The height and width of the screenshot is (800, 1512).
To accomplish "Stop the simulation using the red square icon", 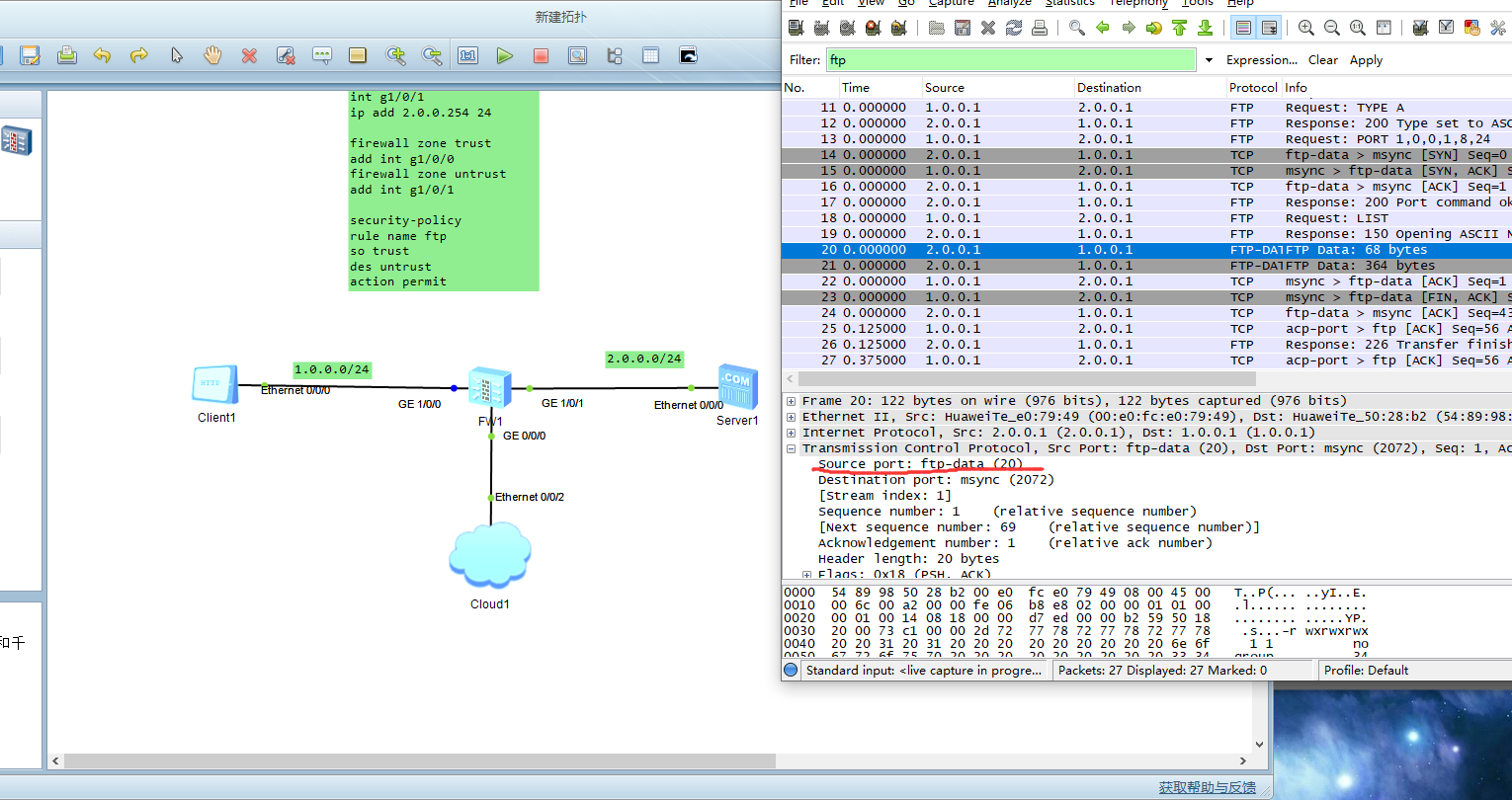I will tap(541, 55).
